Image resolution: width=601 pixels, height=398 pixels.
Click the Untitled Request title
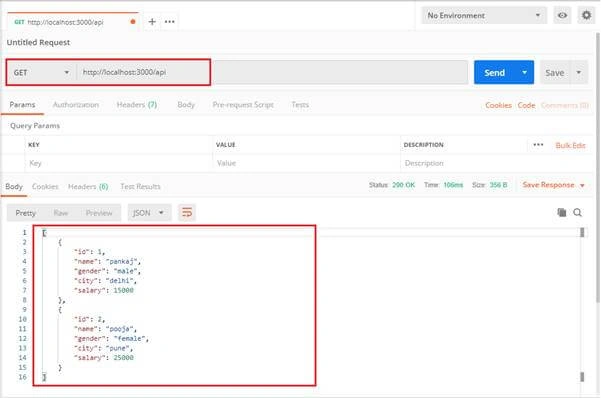(38, 42)
